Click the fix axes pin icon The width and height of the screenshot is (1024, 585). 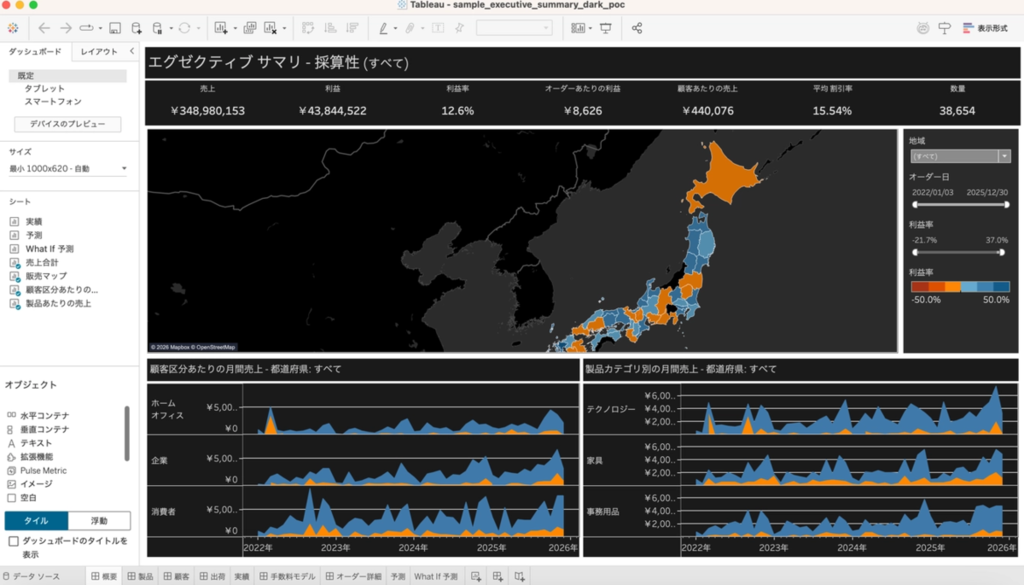point(460,28)
